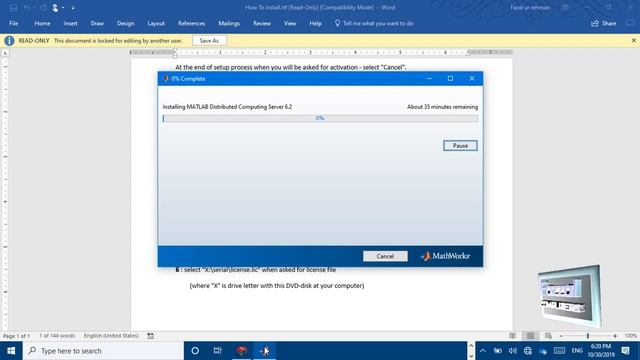Open the Review ribbon tab

pyautogui.click(x=262, y=23)
